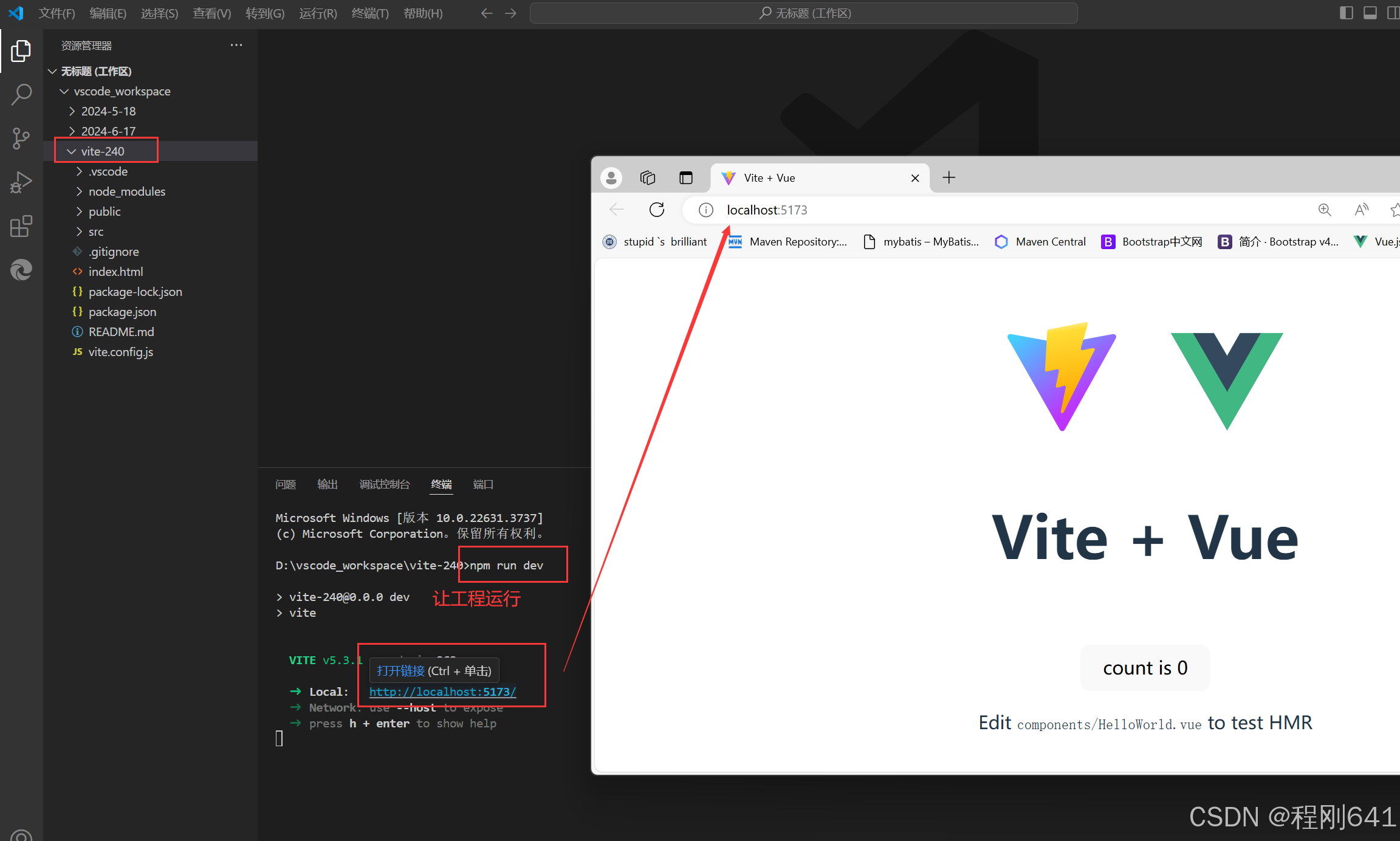Open the http://localhost:5173/ terminal link
The image size is (1400, 841).
[443, 692]
